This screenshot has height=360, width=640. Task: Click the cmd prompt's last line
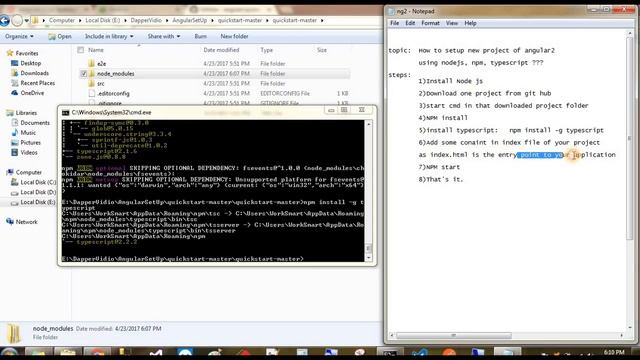(x=182, y=259)
